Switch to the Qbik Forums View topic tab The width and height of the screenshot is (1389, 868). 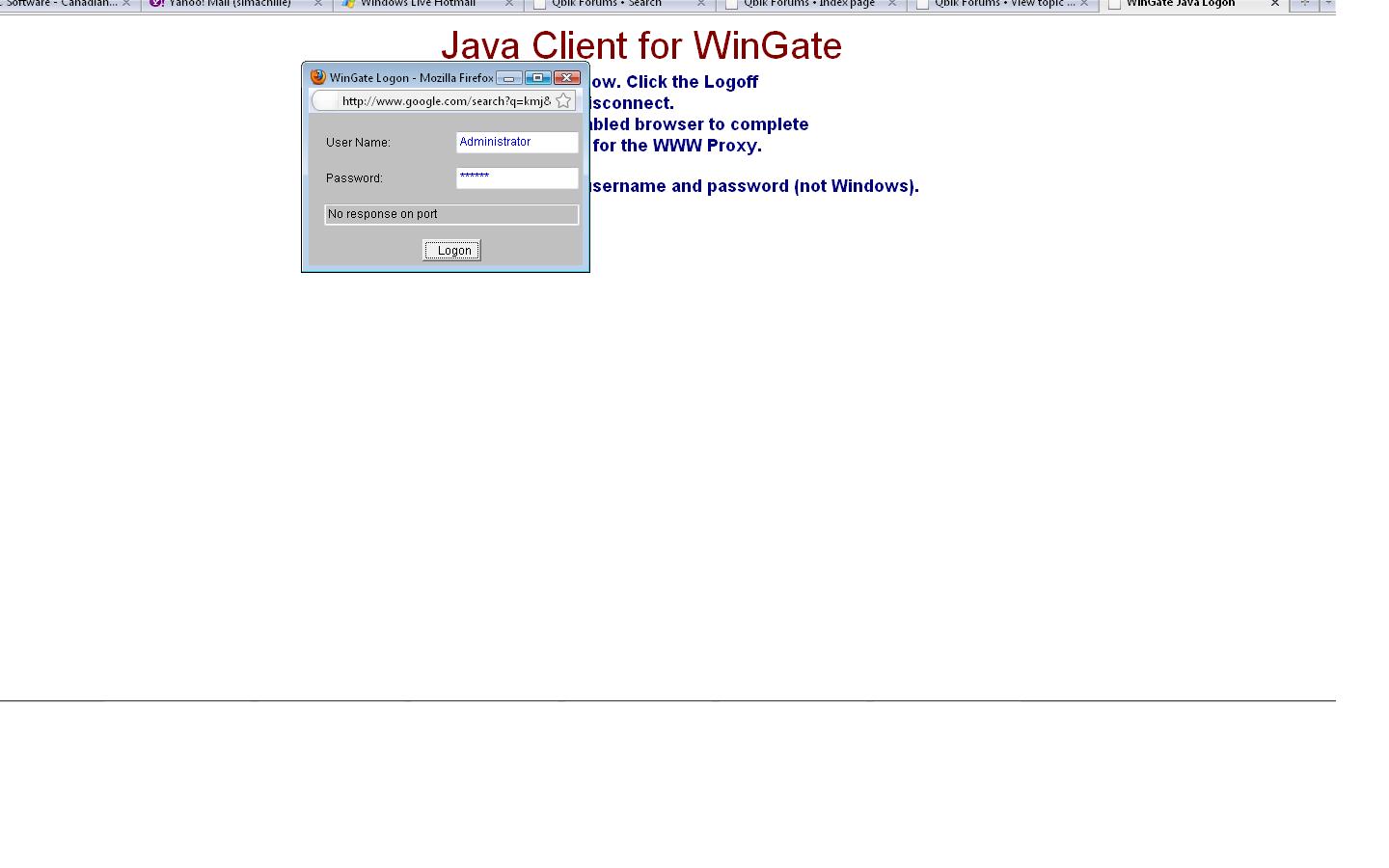(x=1003, y=4)
